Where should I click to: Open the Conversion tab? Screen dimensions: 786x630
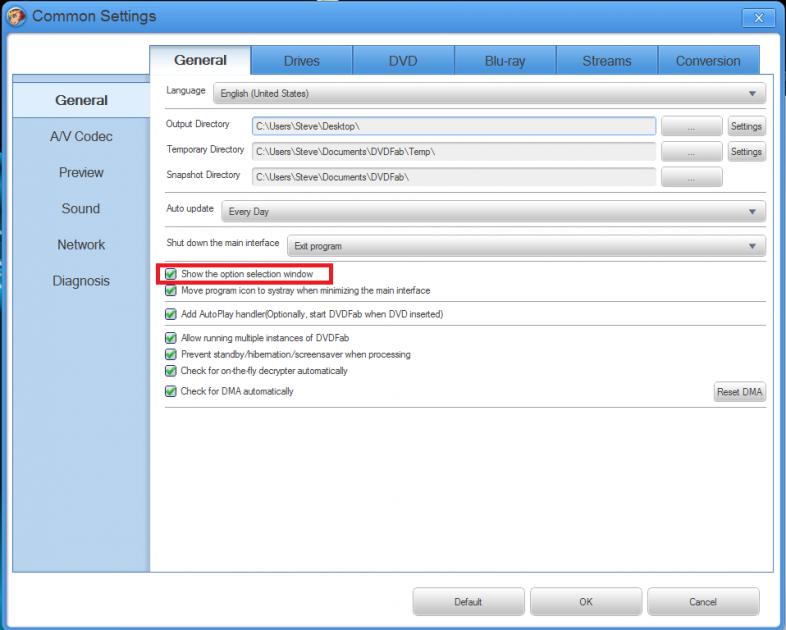click(x=707, y=61)
